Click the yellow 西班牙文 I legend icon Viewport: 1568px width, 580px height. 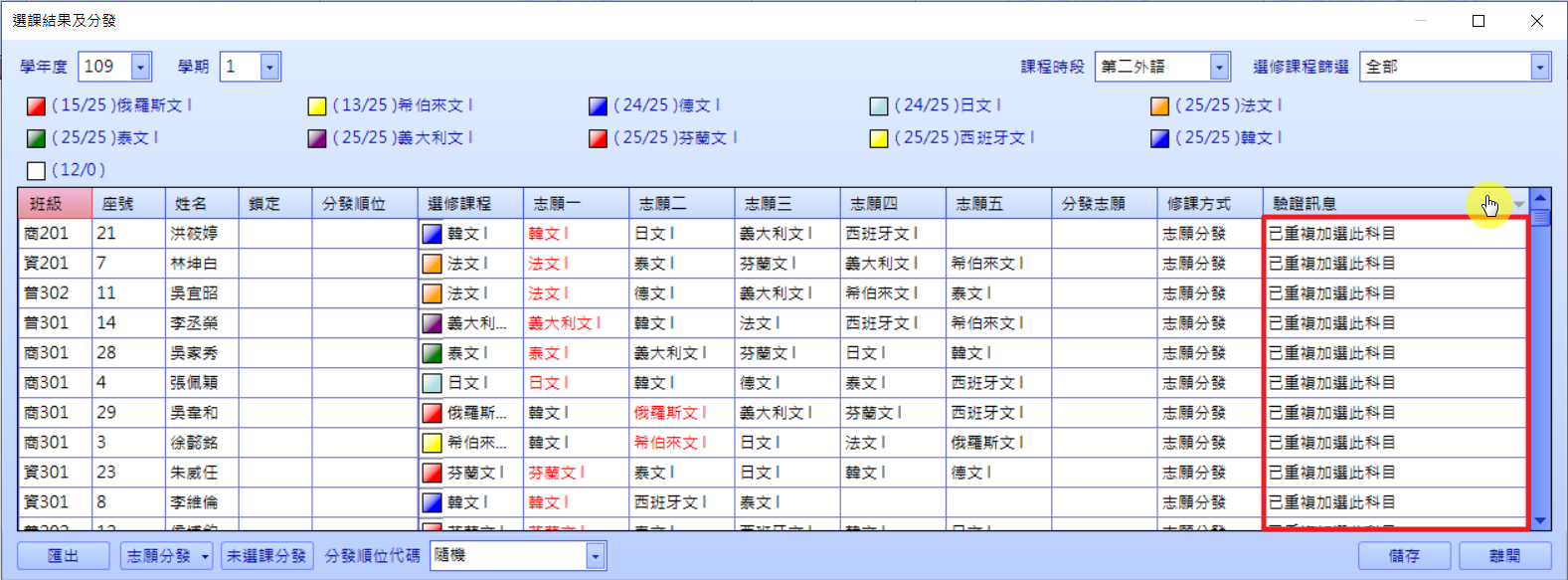click(x=879, y=138)
